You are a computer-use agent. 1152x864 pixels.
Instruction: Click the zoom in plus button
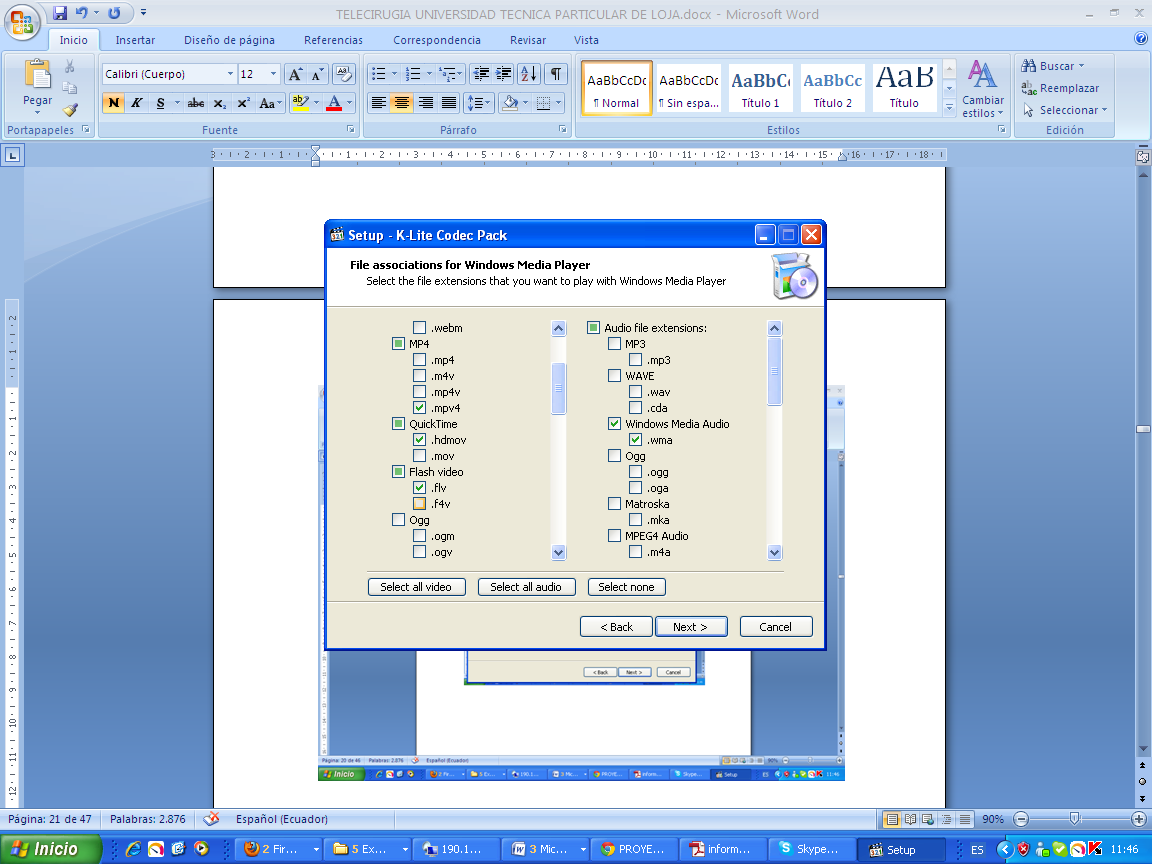pyautogui.click(x=1139, y=818)
